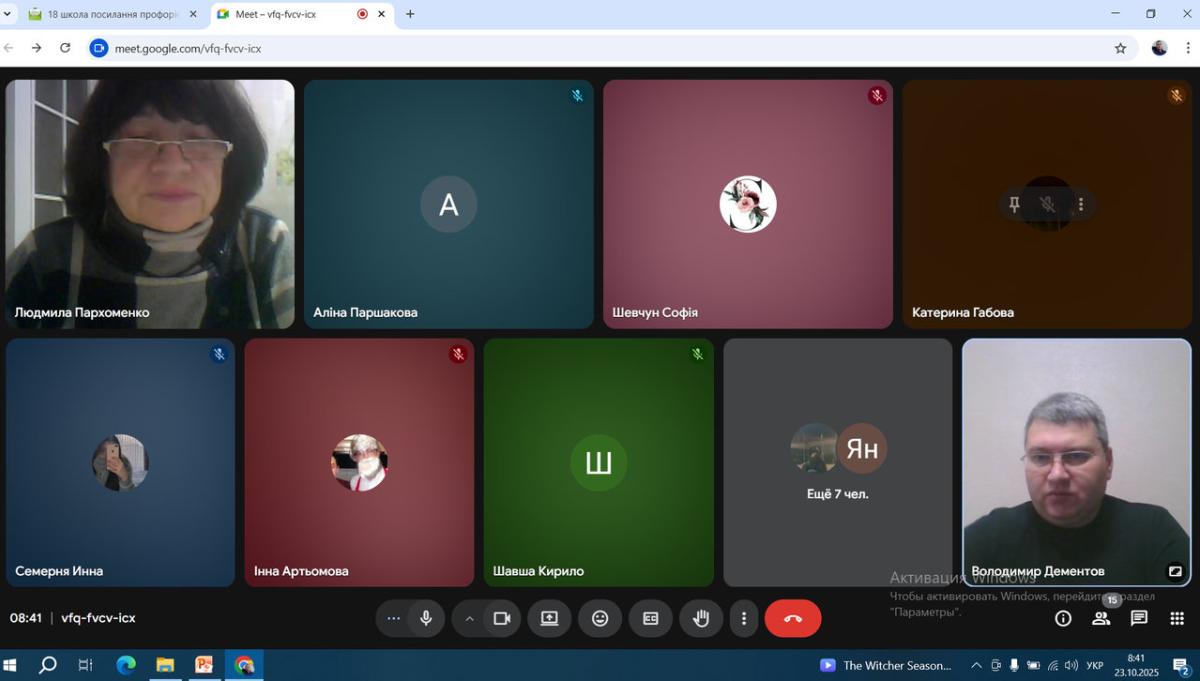Open a new browser tab
1200x681 pixels.
click(410, 14)
